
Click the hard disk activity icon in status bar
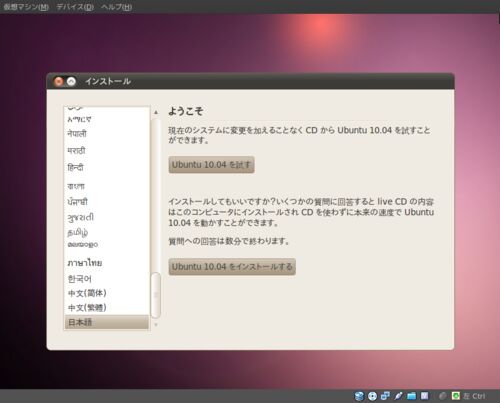359,396
